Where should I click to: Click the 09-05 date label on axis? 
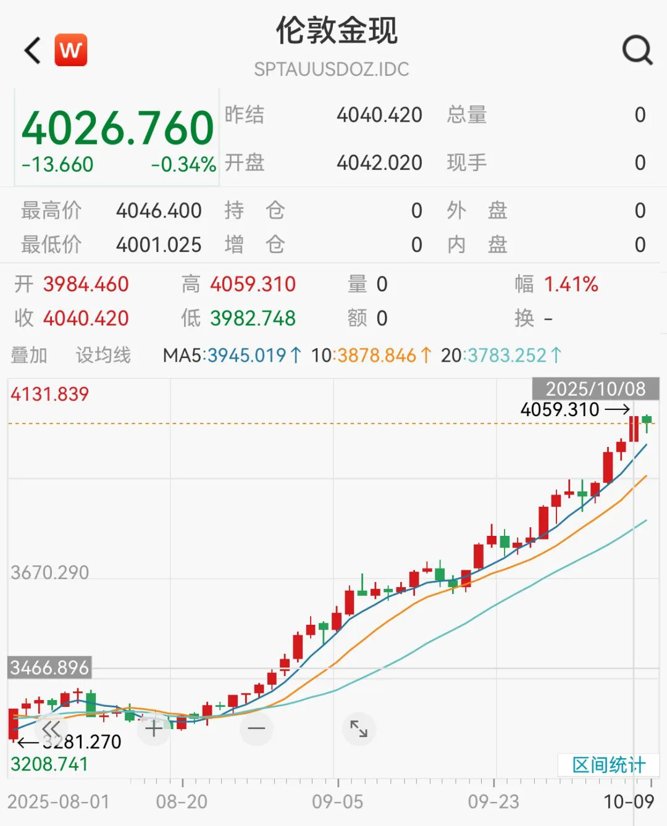(338, 803)
